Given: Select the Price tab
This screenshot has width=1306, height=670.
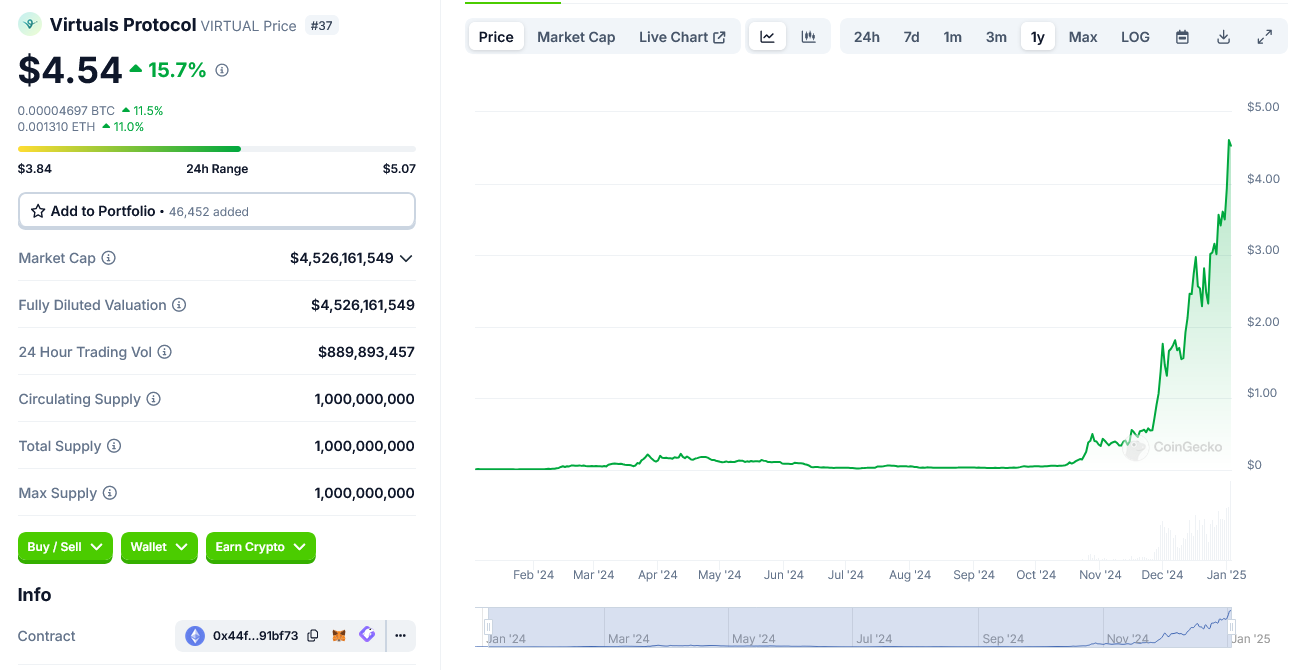Looking at the screenshot, I should click(496, 36).
